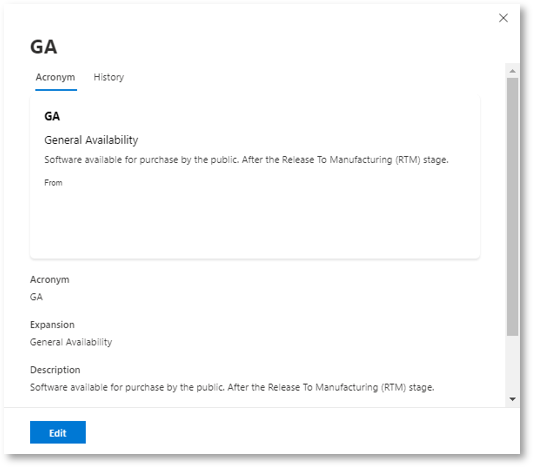Viewport: 533px width, 467px height.
Task: Click the Description value text
Action: click(x=232, y=387)
